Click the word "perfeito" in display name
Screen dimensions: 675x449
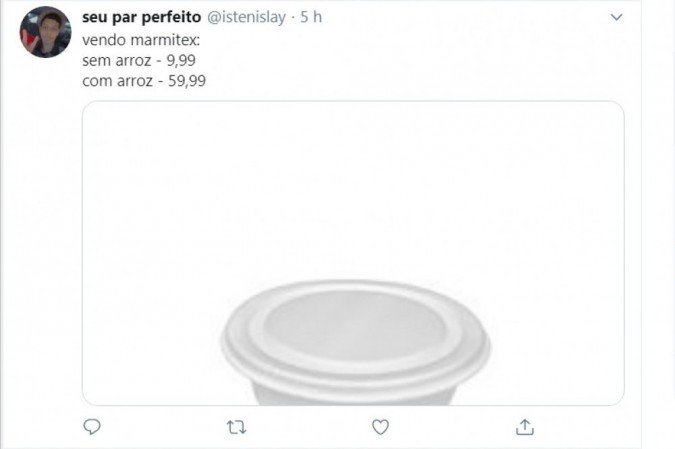pyautogui.click(x=174, y=18)
